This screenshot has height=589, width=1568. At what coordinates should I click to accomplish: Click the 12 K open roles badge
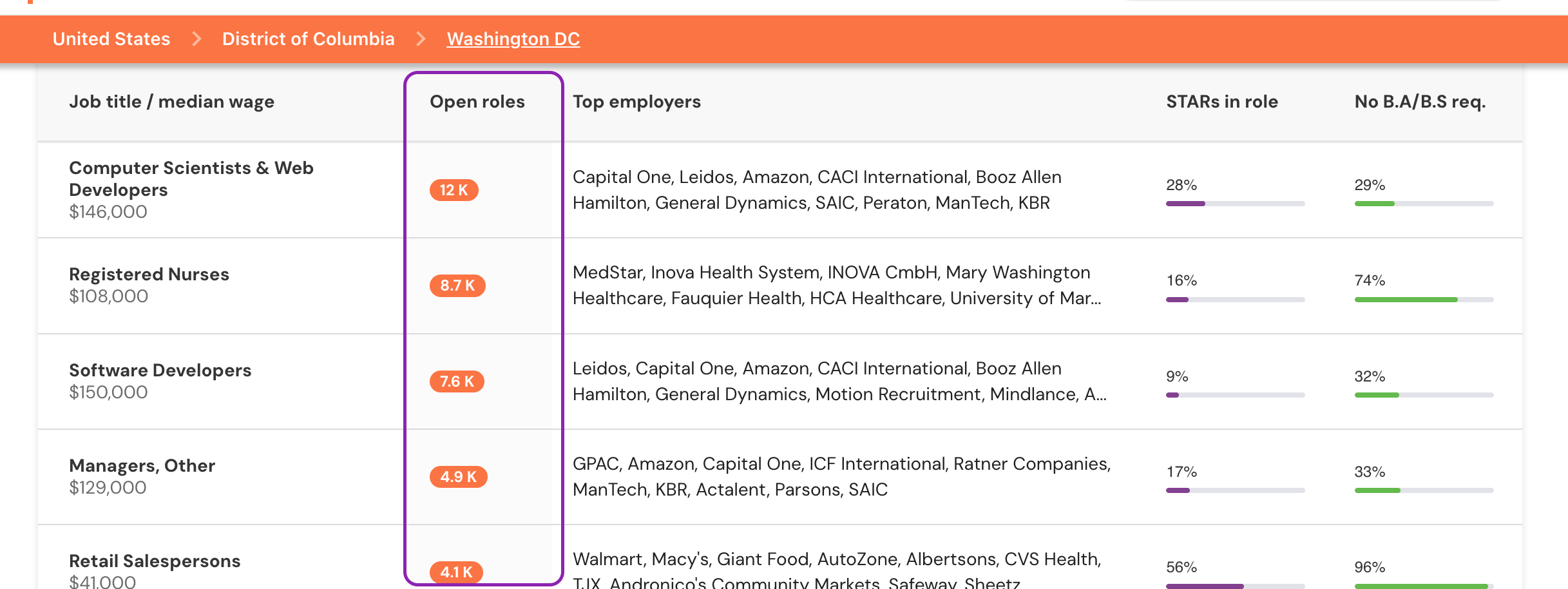(x=454, y=190)
